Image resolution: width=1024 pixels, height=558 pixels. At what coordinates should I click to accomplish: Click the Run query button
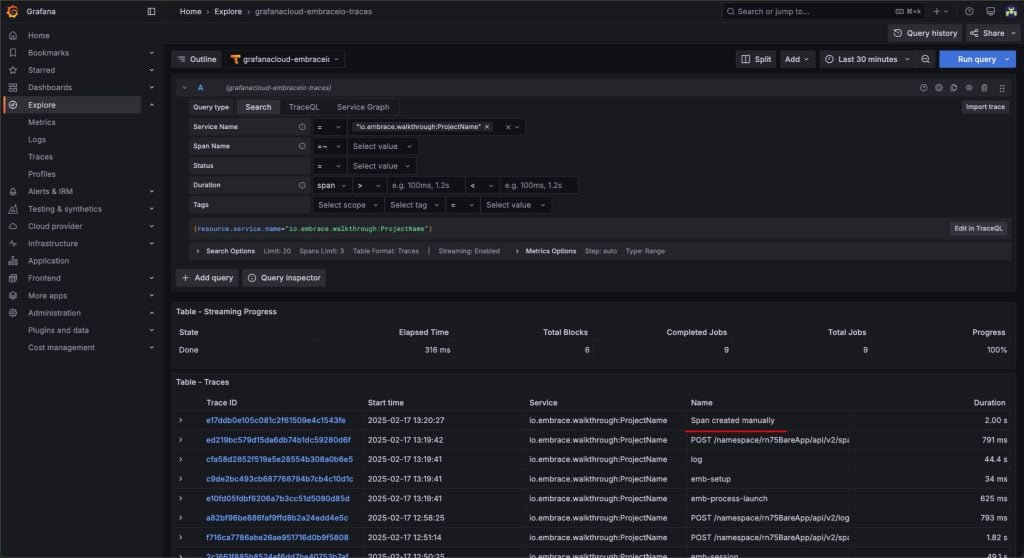pyautogui.click(x=976, y=59)
